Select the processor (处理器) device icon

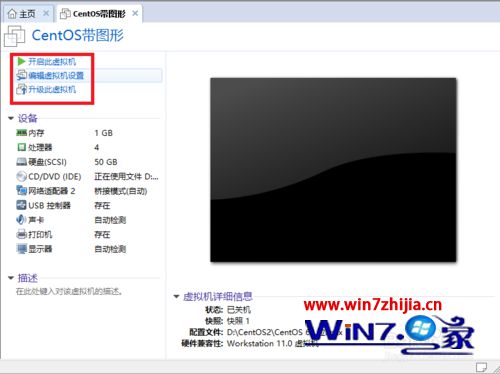coord(21,147)
